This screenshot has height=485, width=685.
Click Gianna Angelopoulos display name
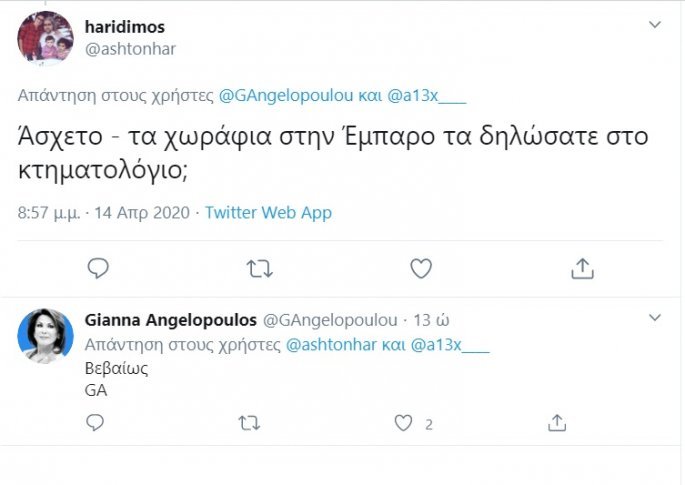click(x=170, y=321)
